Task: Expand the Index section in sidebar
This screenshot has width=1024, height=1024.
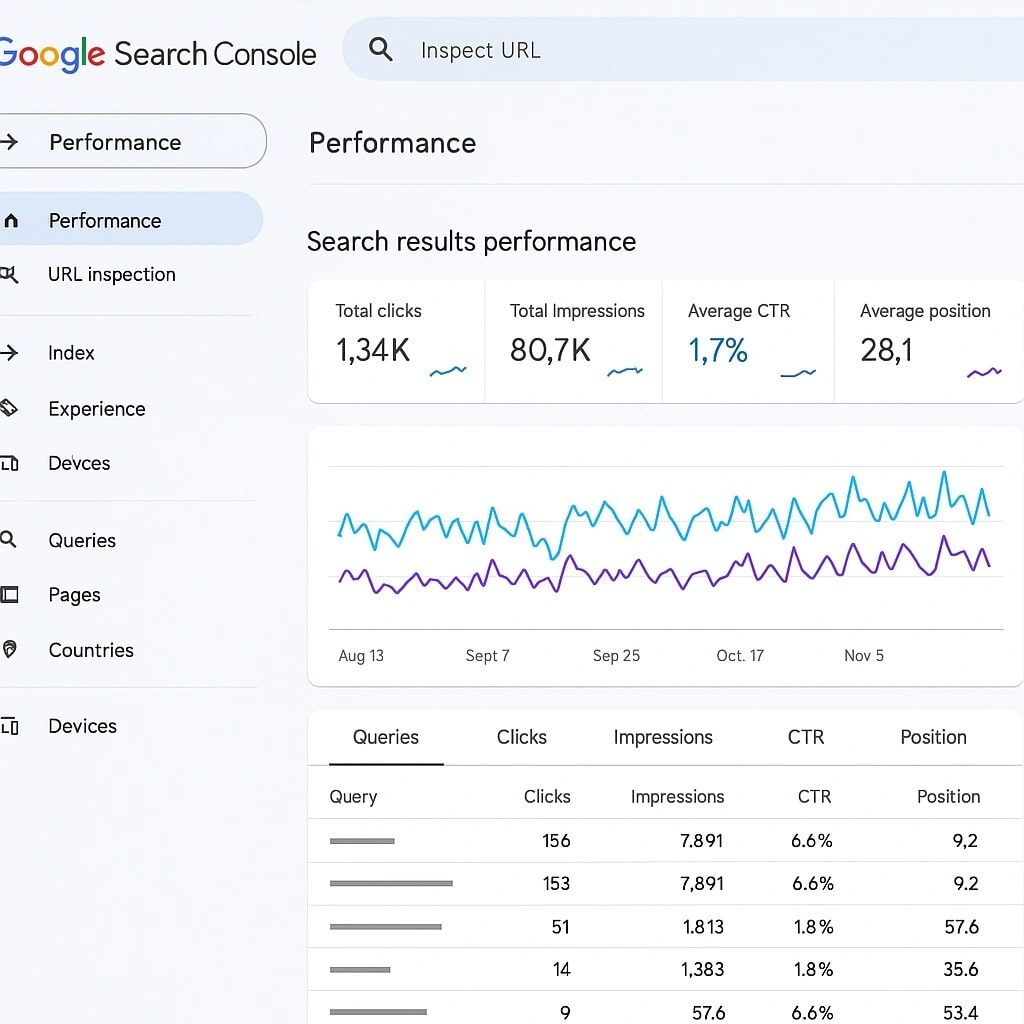Action: pos(71,353)
